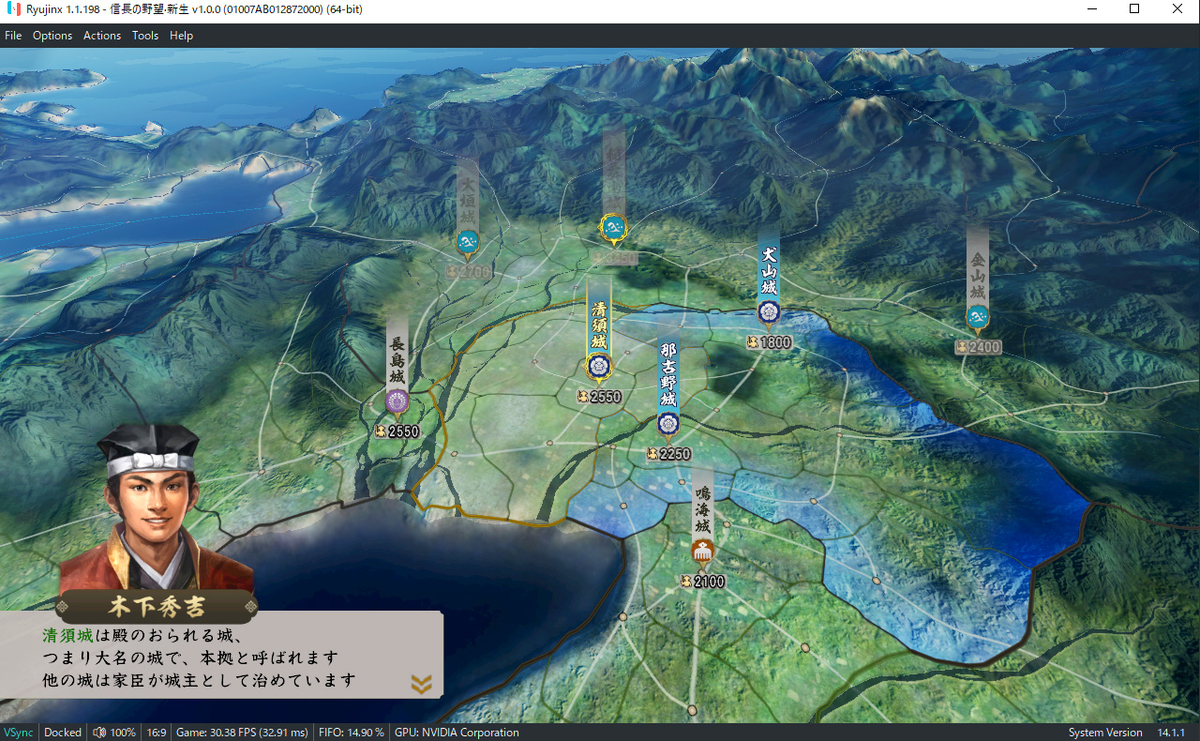Open the Actions menu
The height and width of the screenshot is (741, 1200).
102,35
